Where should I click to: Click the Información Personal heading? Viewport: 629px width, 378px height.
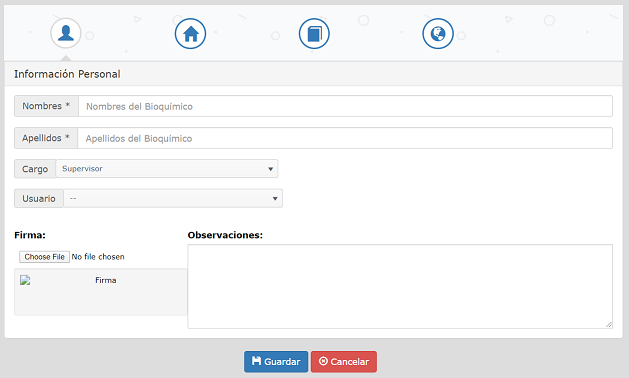point(67,74)
